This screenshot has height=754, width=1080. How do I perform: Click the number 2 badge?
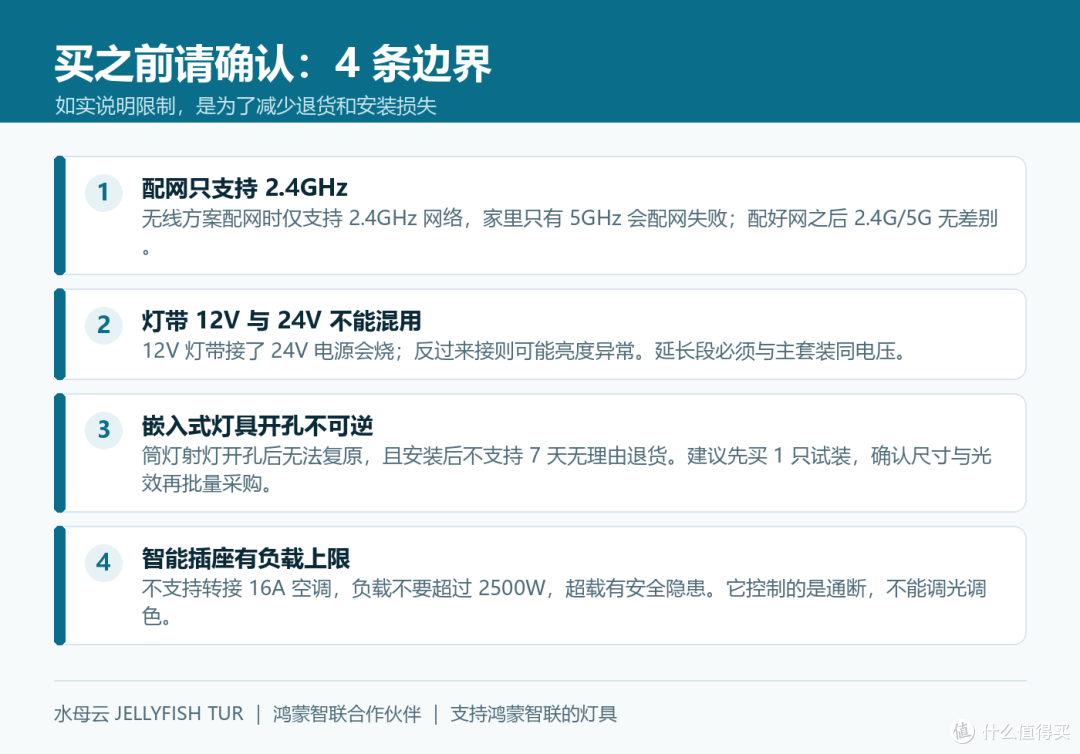point(103,325)
